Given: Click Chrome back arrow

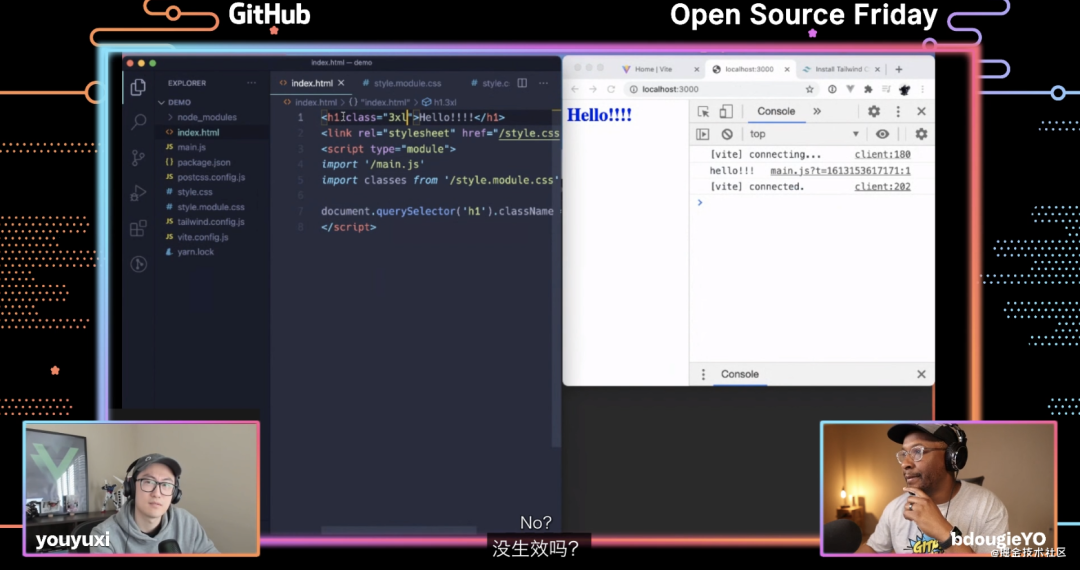Looking at the screenshot, I should pos(575,89).
